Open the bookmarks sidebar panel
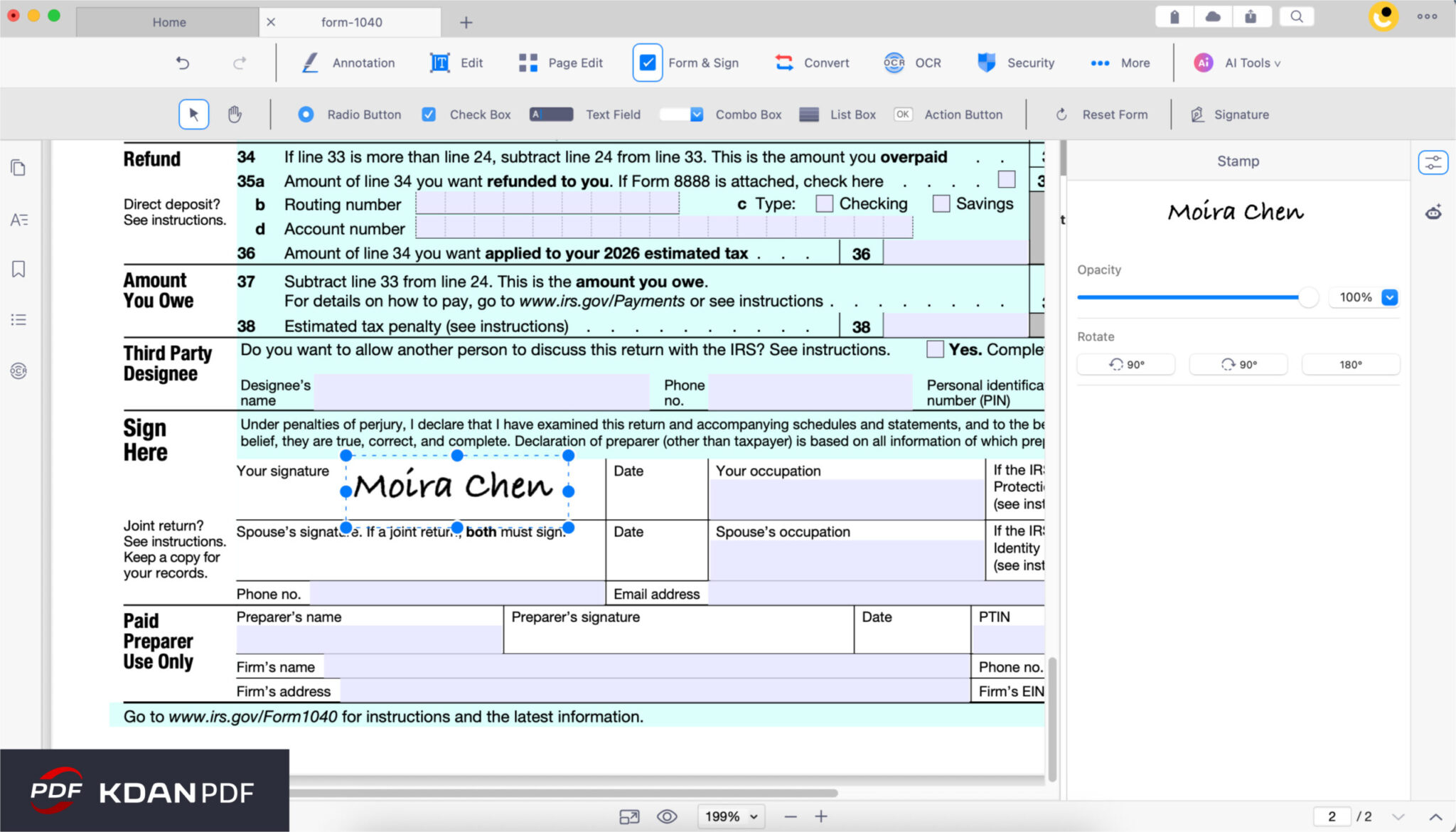 (18, 269)
